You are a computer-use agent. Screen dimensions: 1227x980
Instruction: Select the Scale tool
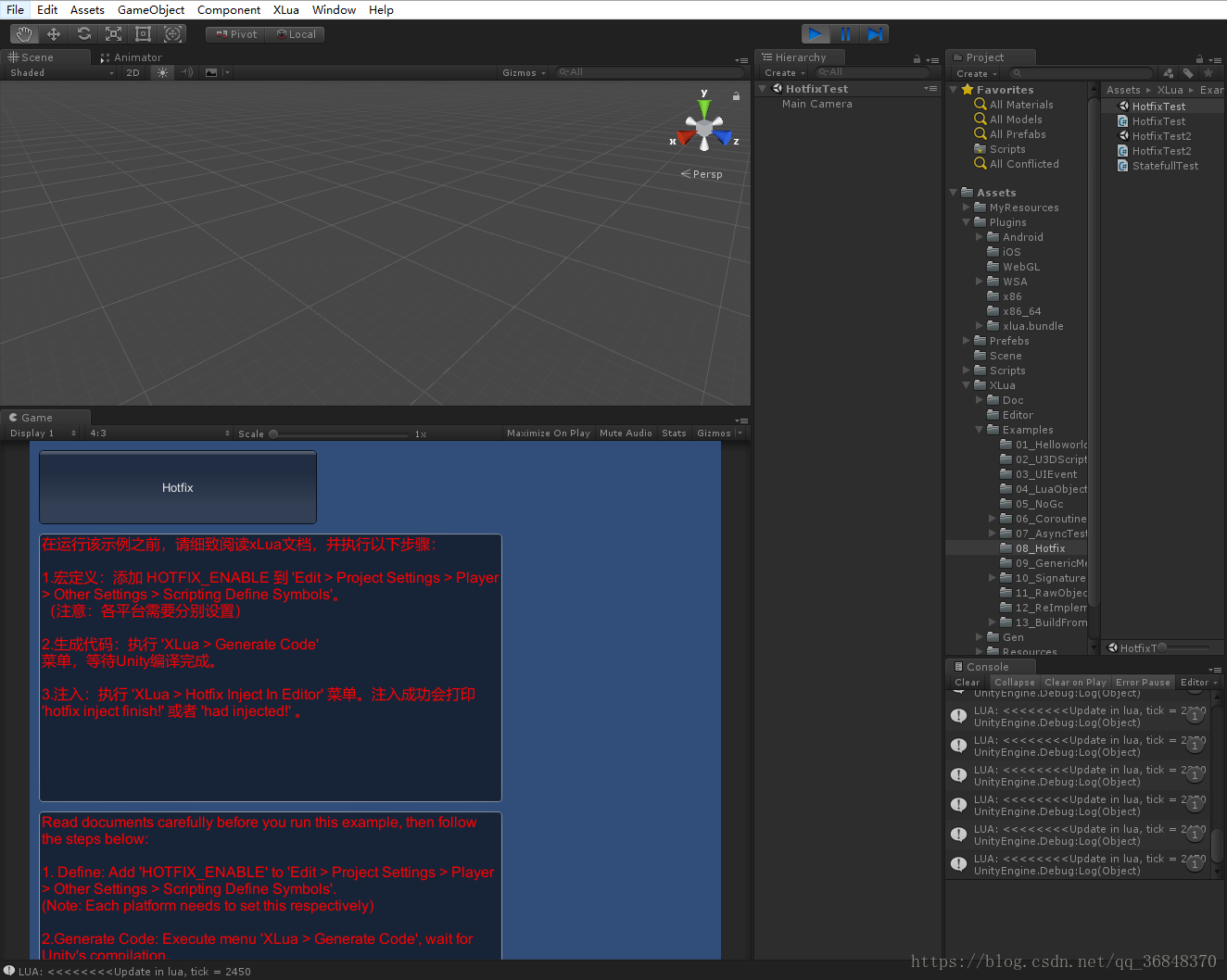click(x=113, y=33)
